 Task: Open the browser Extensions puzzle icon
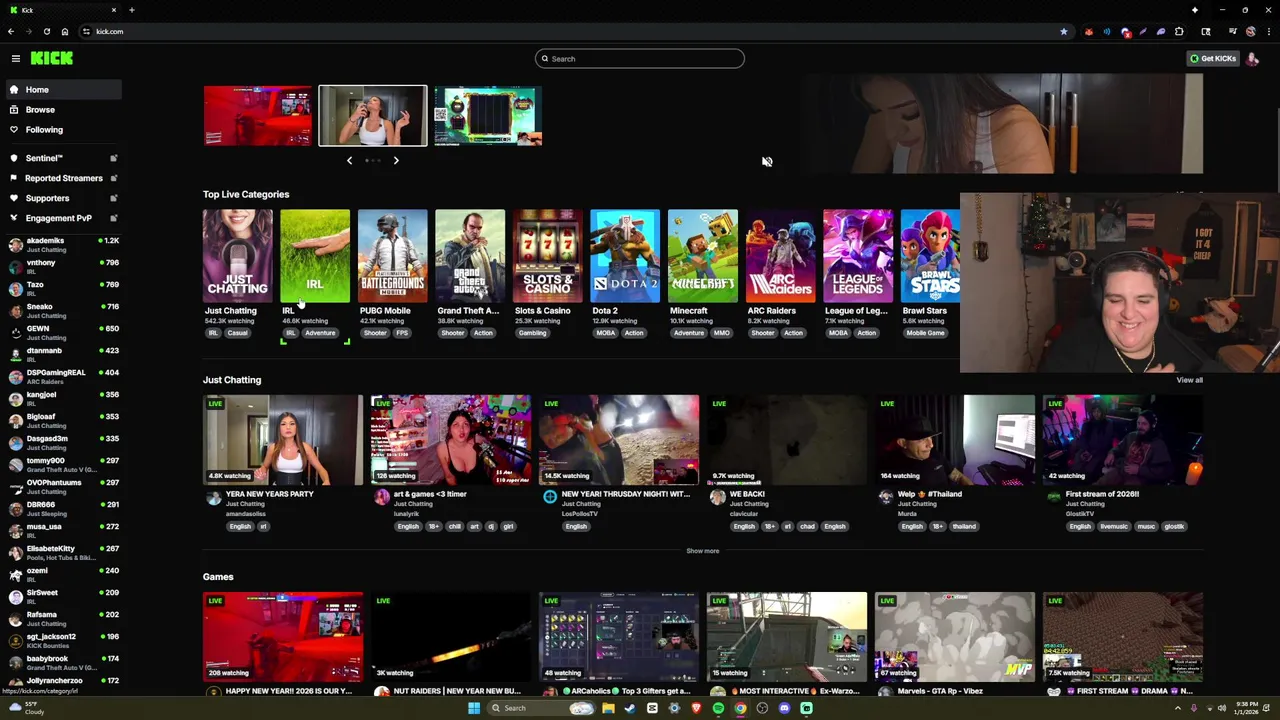[1179, 32]
